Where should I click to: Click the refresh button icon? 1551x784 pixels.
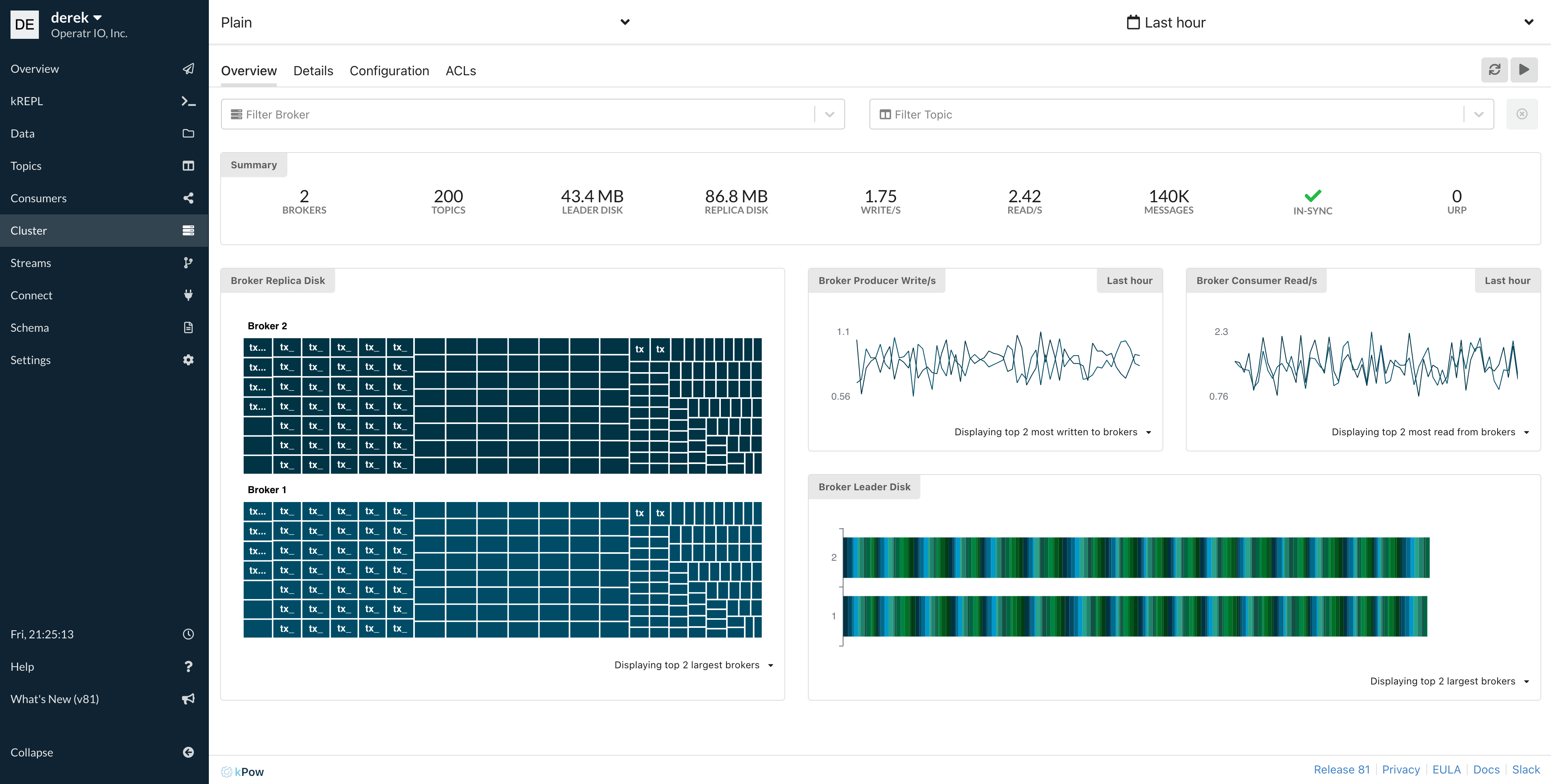tap(1494, 70)
